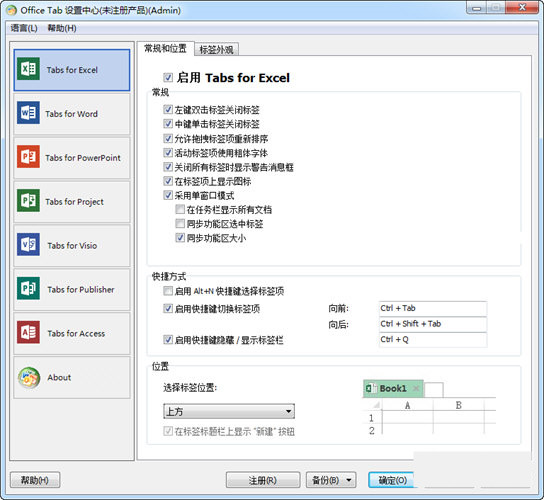This screenshot has height=500, width=544.
Task: Switch to the 标签外观 tab
Action: (x=216, y=50)
